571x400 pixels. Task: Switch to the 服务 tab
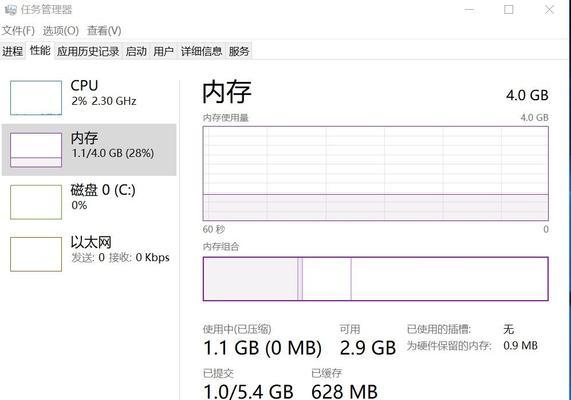coord(239,51)
